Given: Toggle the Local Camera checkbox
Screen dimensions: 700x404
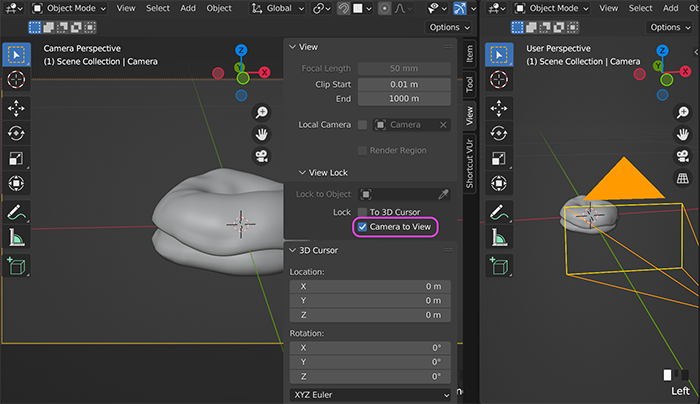Looking at the screenshot, I should pyautogui.click(x=362, y=125).
